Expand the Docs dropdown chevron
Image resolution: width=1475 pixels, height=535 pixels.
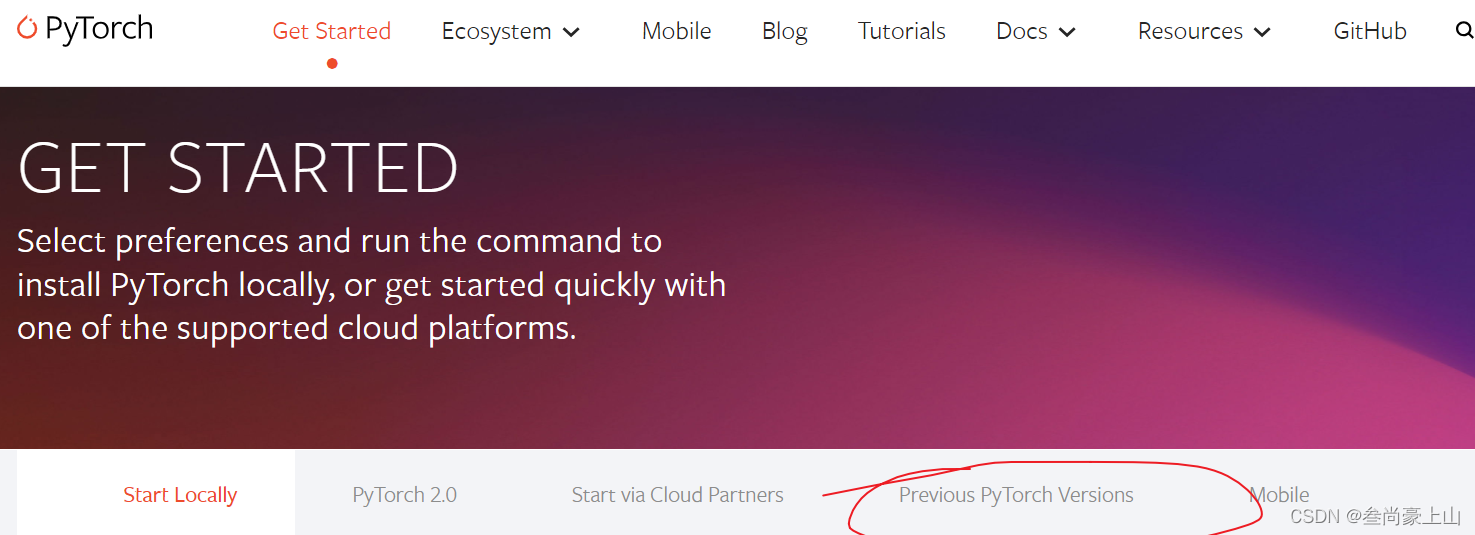click(x=1067, y=32)
